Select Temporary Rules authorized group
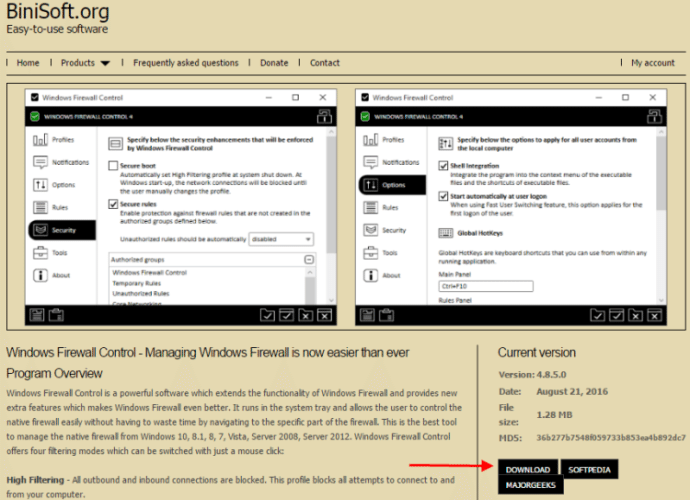 click(x=137, y=283)
